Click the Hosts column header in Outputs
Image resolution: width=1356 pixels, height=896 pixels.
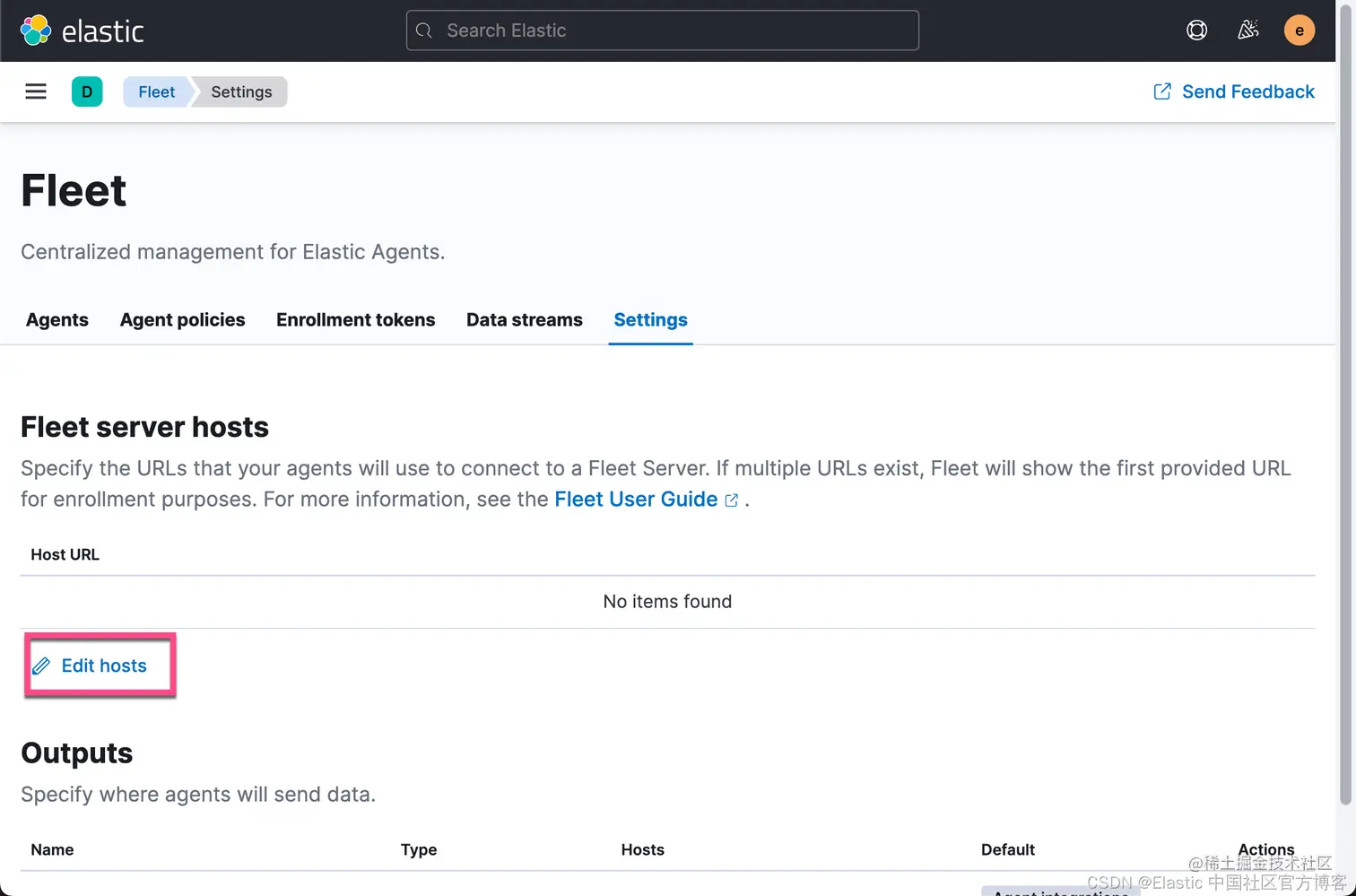643,849
